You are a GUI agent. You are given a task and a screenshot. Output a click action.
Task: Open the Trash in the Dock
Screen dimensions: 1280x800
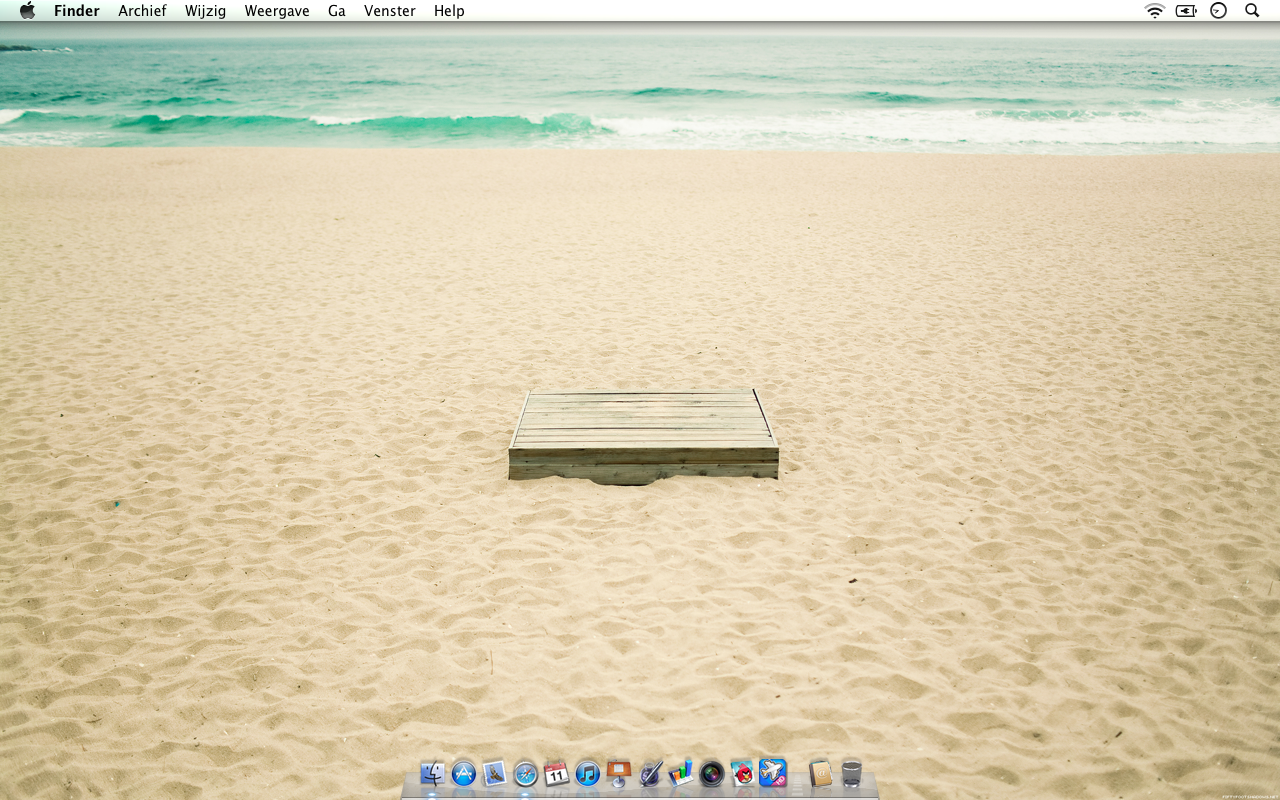click(x=851, y=774)
